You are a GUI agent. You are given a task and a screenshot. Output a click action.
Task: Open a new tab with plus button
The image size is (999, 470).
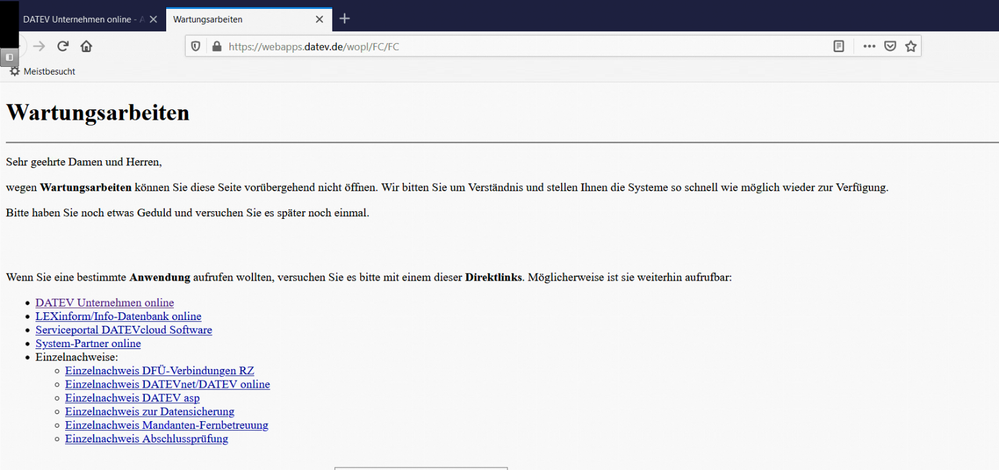pyautogui.click(x=345, y=18)
